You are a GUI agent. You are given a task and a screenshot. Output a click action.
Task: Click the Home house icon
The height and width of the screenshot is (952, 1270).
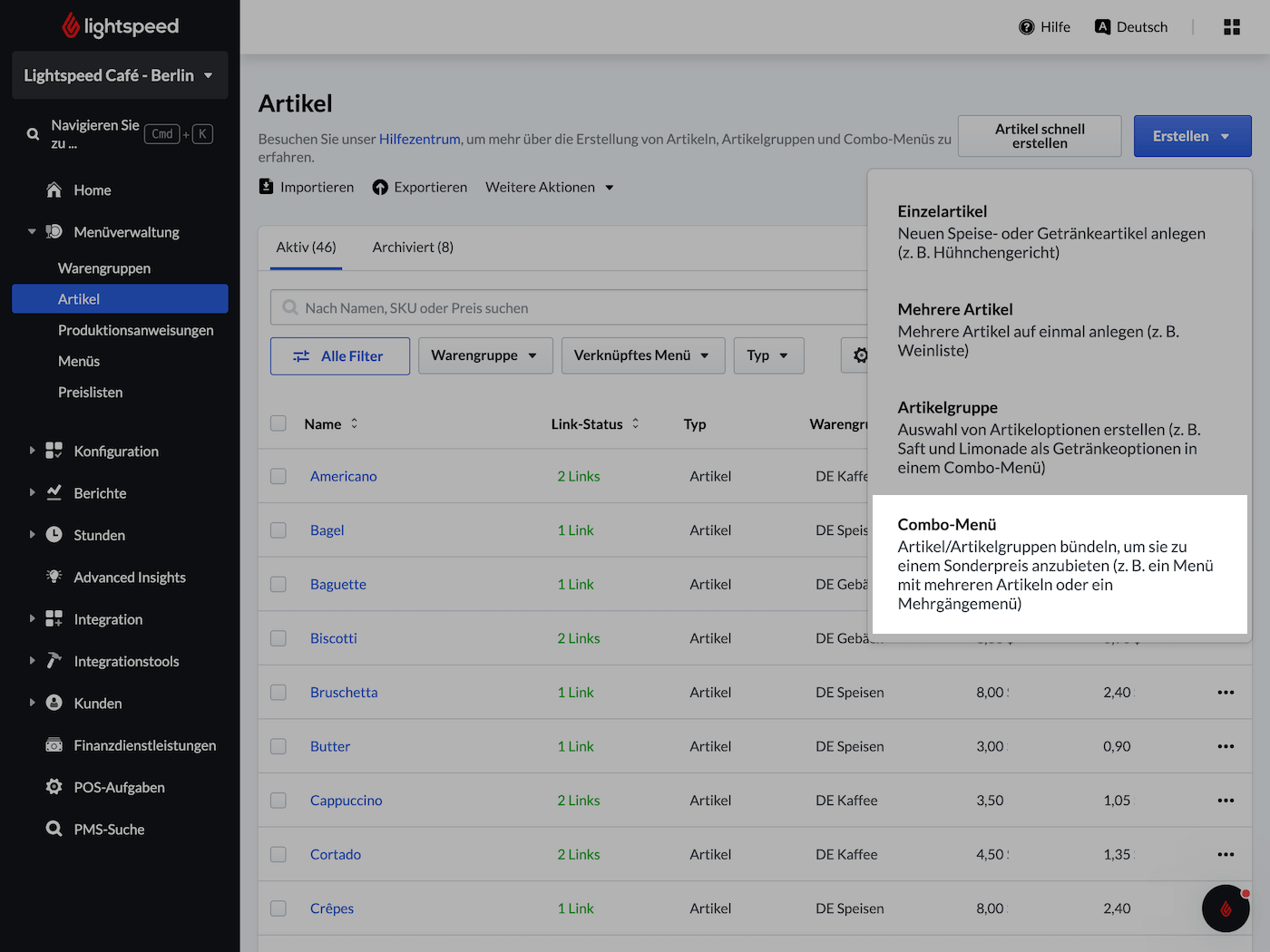click(54, 189)
